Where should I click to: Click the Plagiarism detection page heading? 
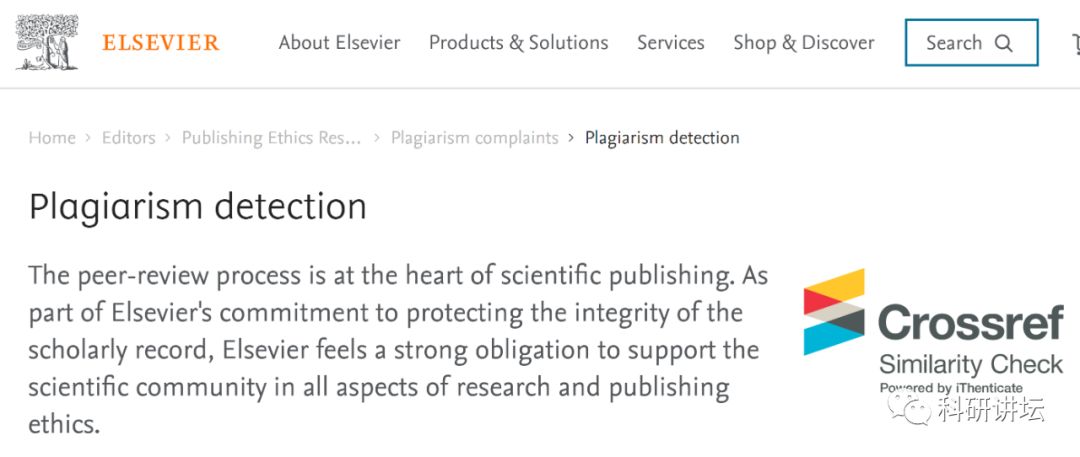pyautogui.click(x=198, y=206)
